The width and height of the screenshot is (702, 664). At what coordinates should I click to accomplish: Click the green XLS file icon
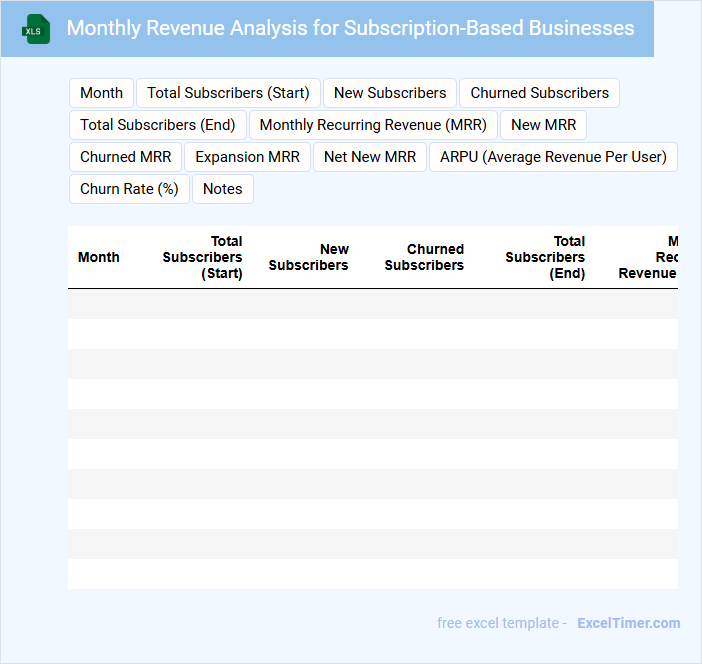coord(37,29)
